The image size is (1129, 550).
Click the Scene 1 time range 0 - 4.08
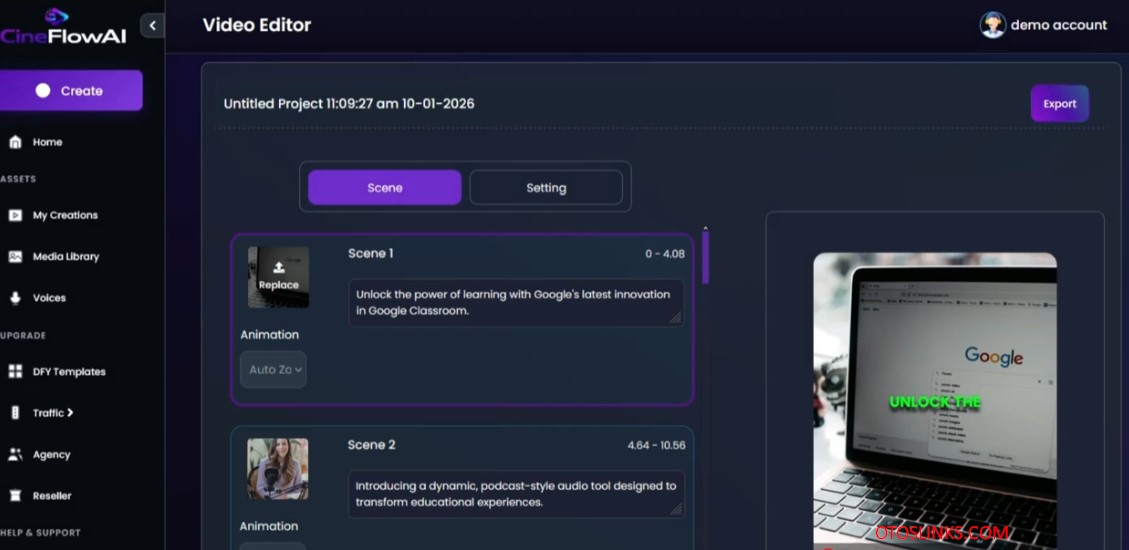point(665,254)
